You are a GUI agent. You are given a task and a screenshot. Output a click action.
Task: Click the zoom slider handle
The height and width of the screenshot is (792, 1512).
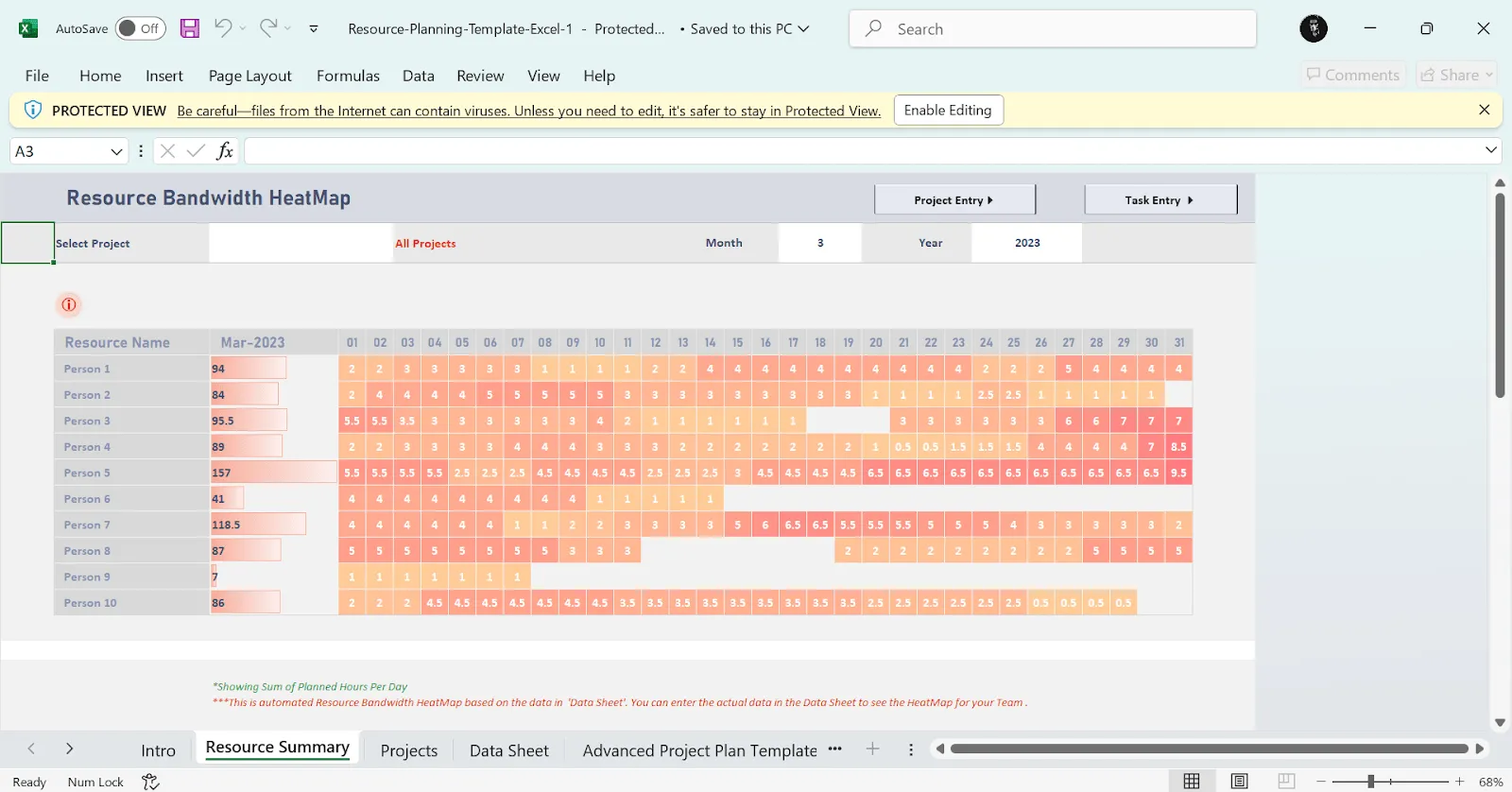1370,782
